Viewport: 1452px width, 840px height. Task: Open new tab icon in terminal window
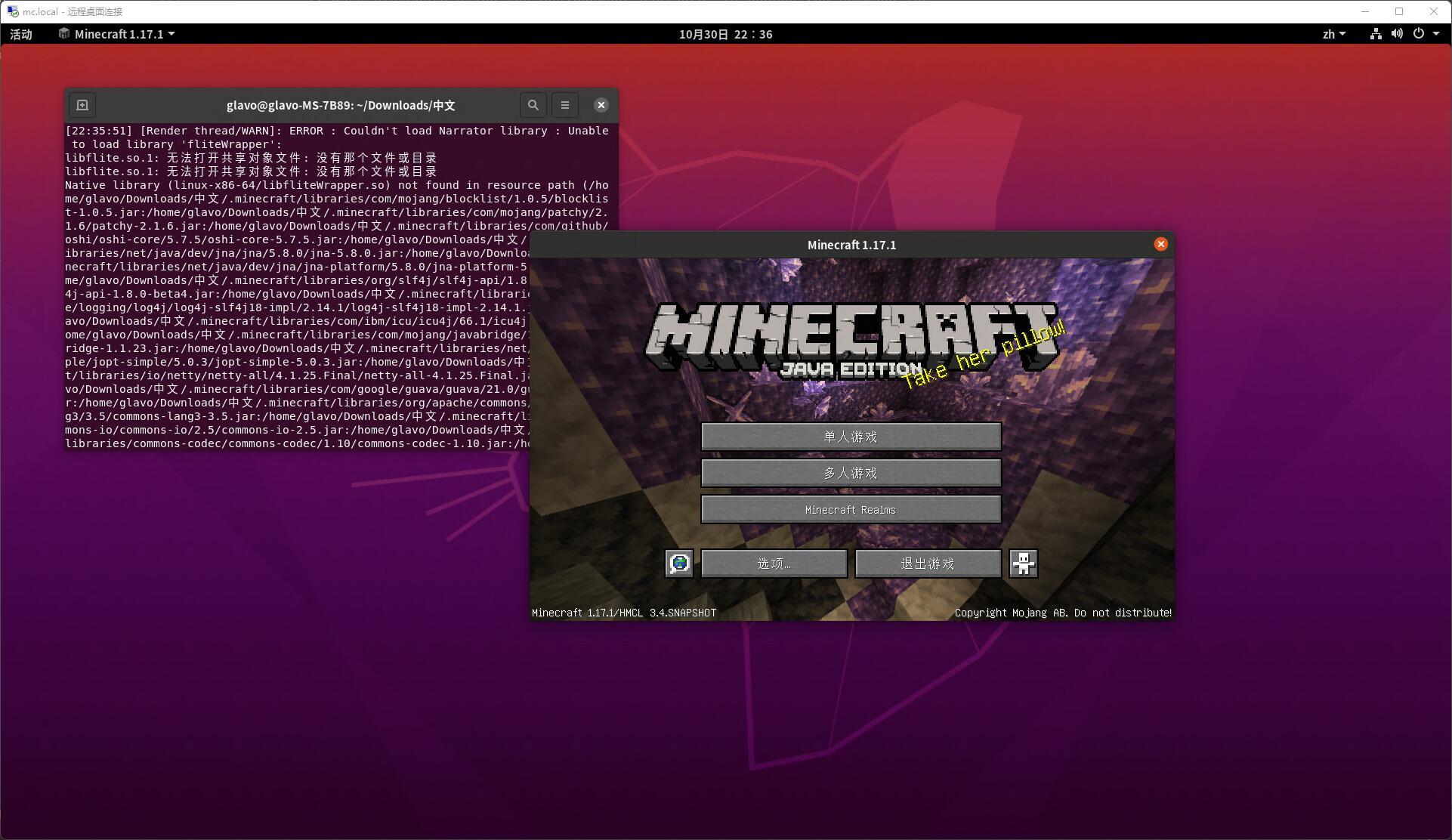(x=82, y=105)
